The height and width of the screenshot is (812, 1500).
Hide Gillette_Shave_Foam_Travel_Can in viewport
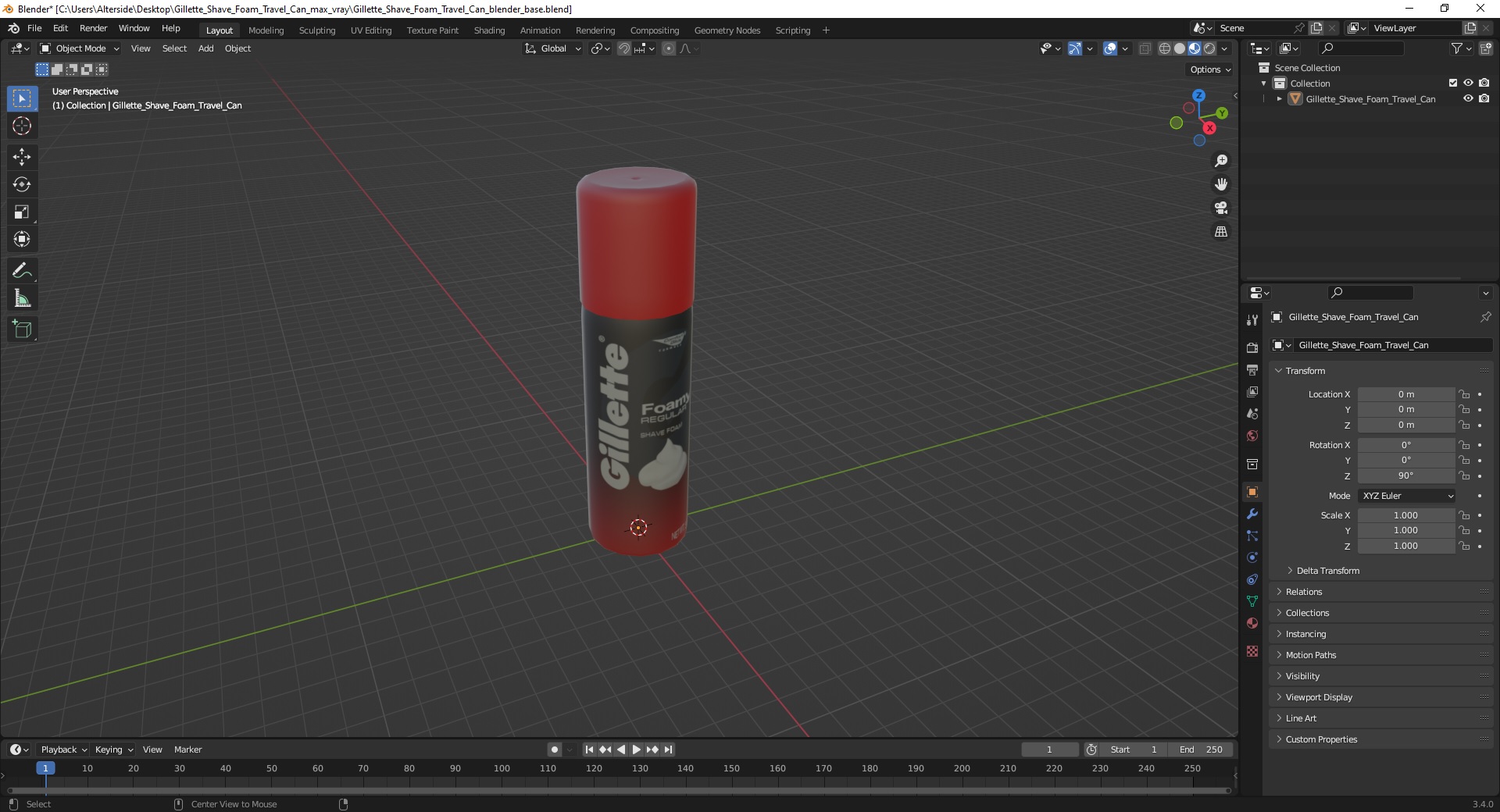1468,99
